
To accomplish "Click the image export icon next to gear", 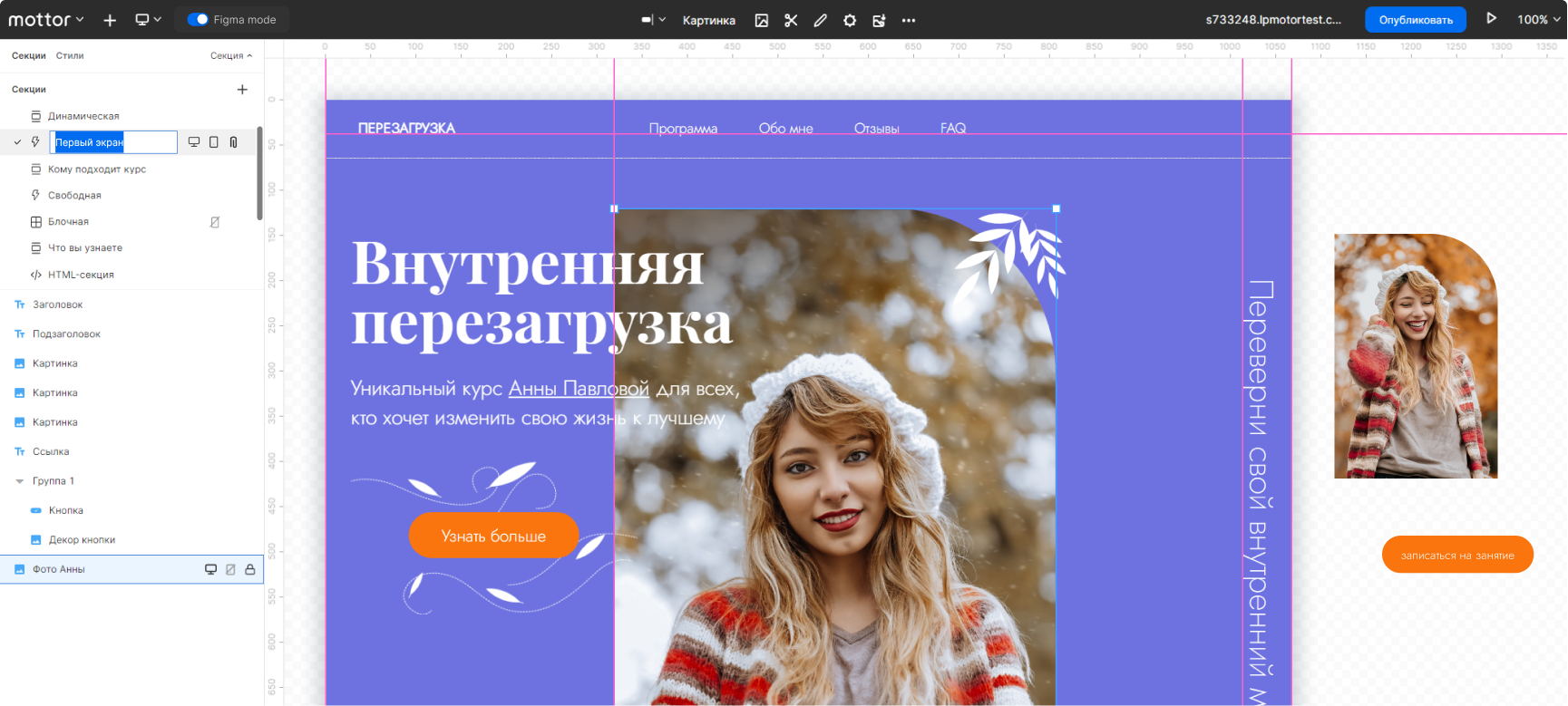I will pos(879,20).
